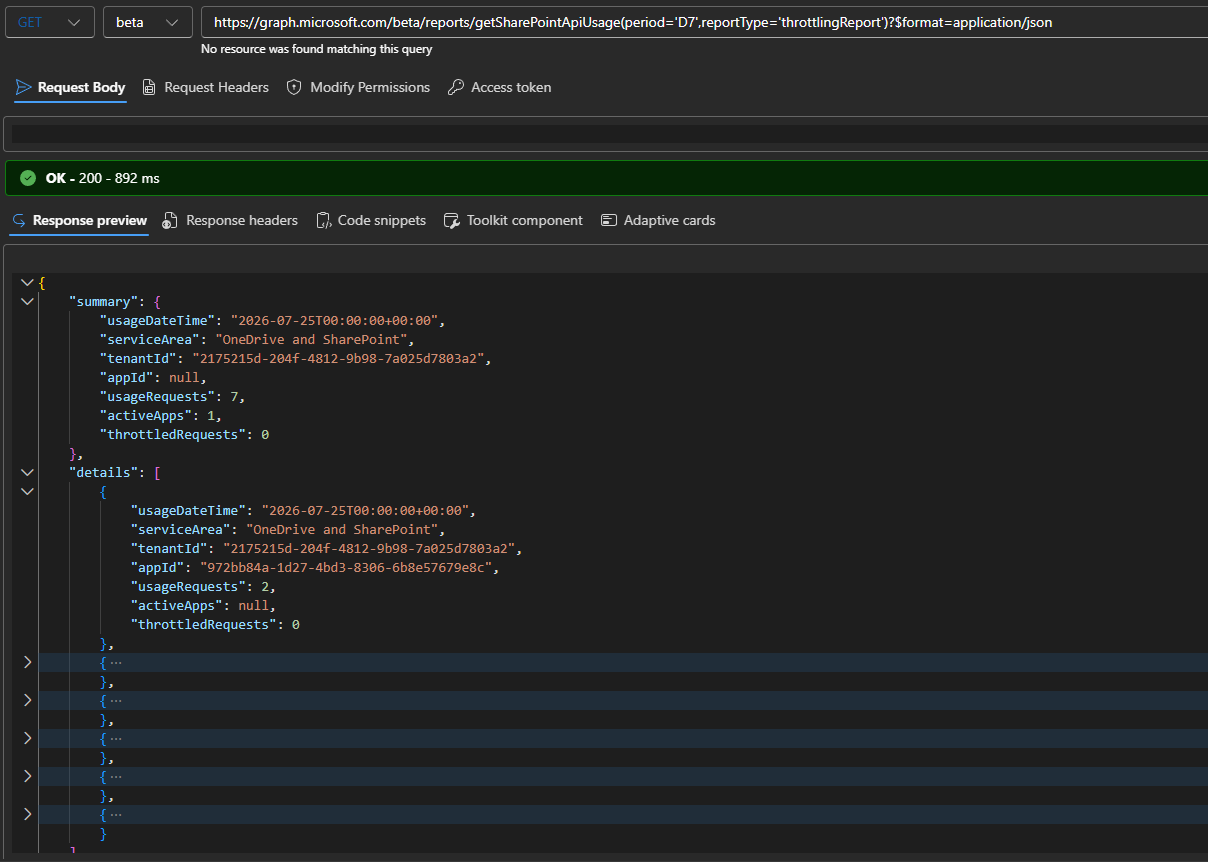Click the request body editor area
The width and height of the screenshot is (1208, 862).
tap(606, 134)
